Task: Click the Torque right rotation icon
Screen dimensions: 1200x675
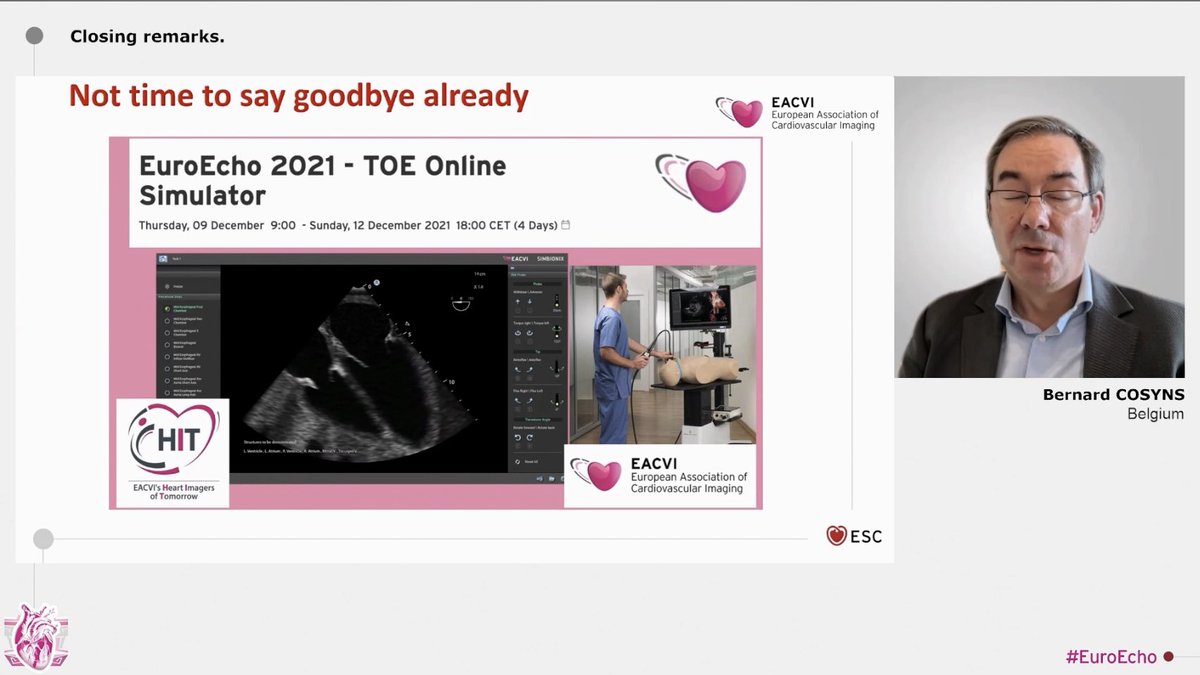Action: [x=517, y=333]
